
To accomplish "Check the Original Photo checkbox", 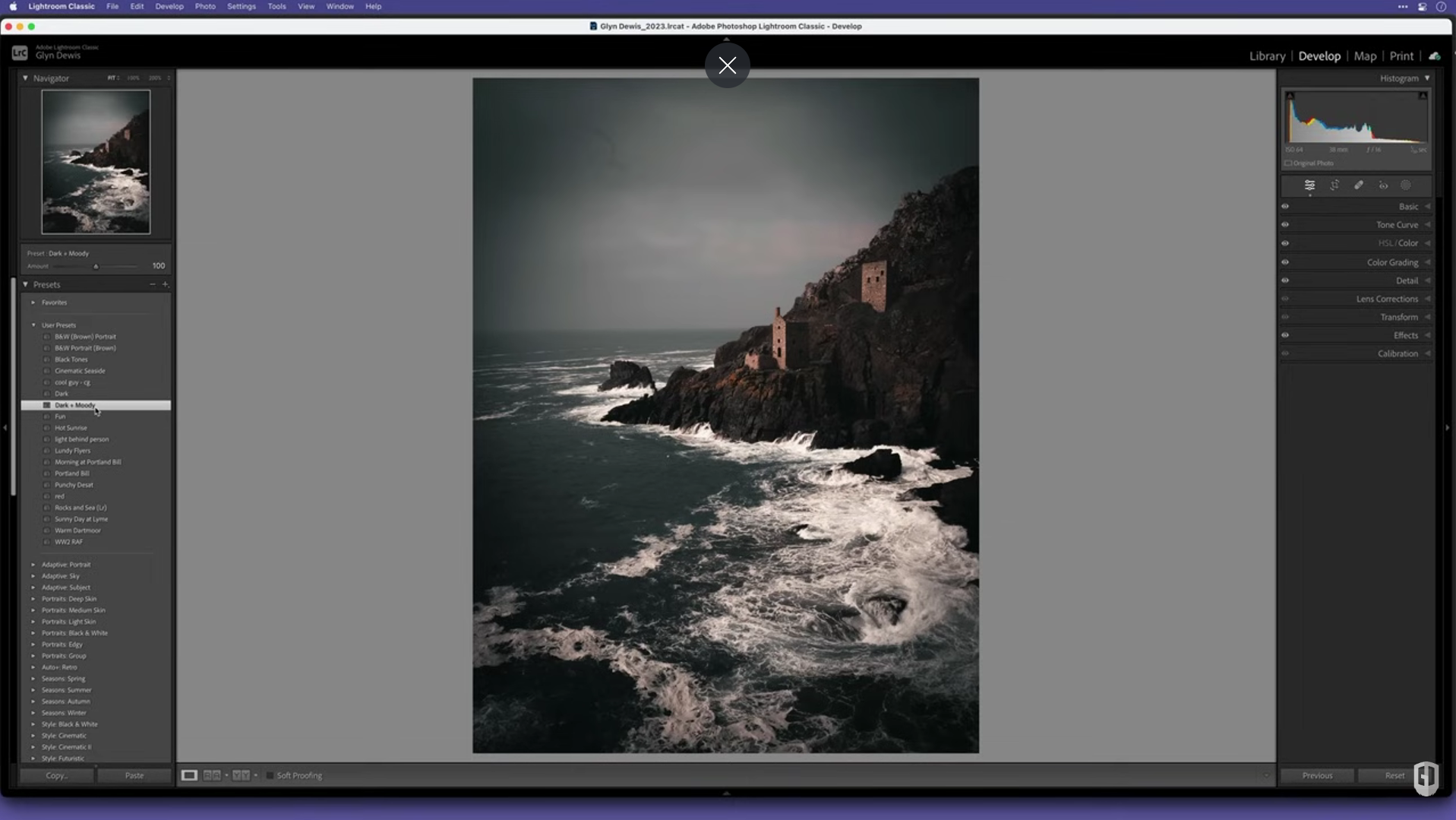I will pos(1288,163).
